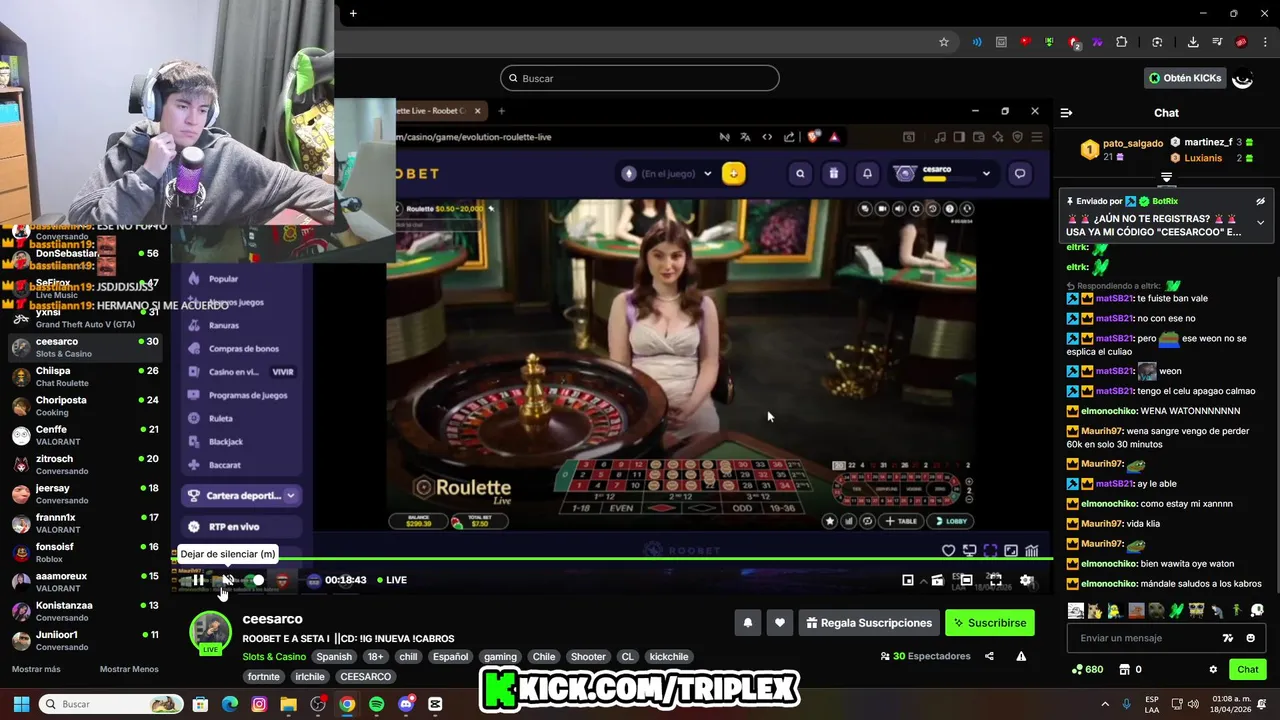Open the Roobet gift rewards icon

coord(834,174)
